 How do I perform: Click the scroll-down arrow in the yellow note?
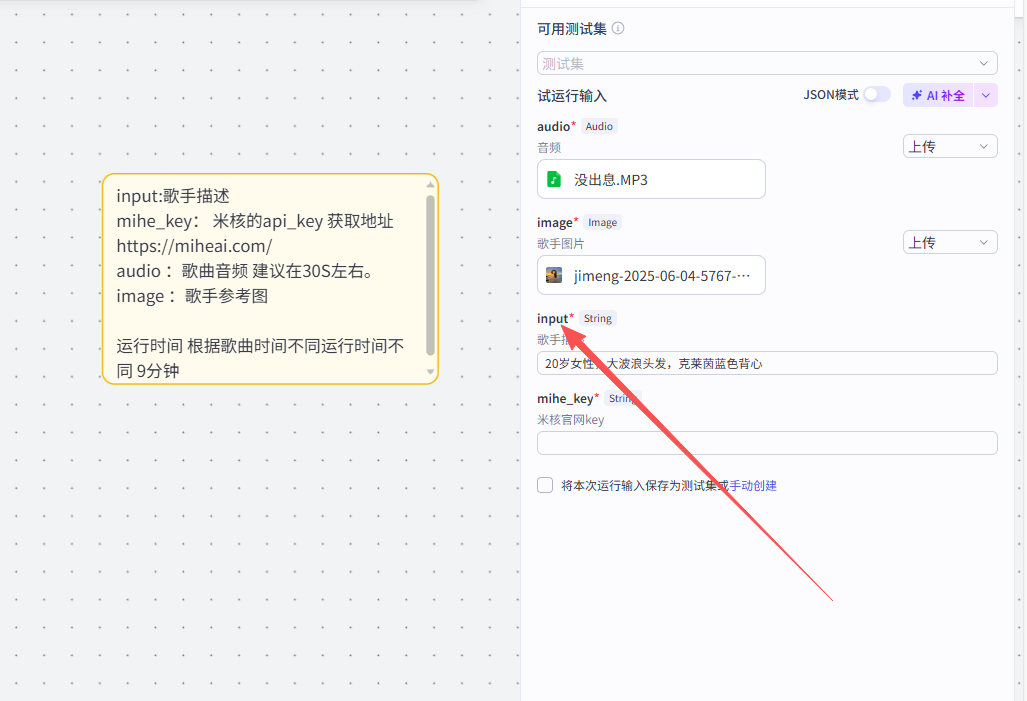click(431, 372)
